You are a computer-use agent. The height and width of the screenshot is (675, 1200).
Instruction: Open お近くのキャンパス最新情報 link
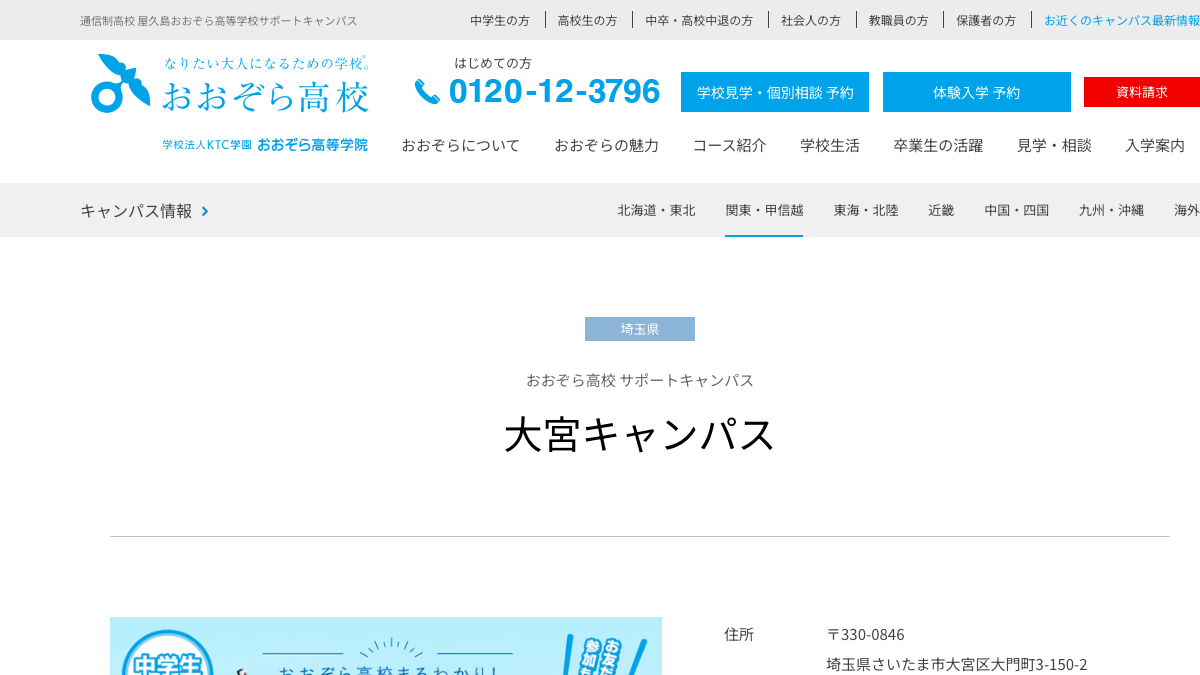click(x=1122, y=20)
